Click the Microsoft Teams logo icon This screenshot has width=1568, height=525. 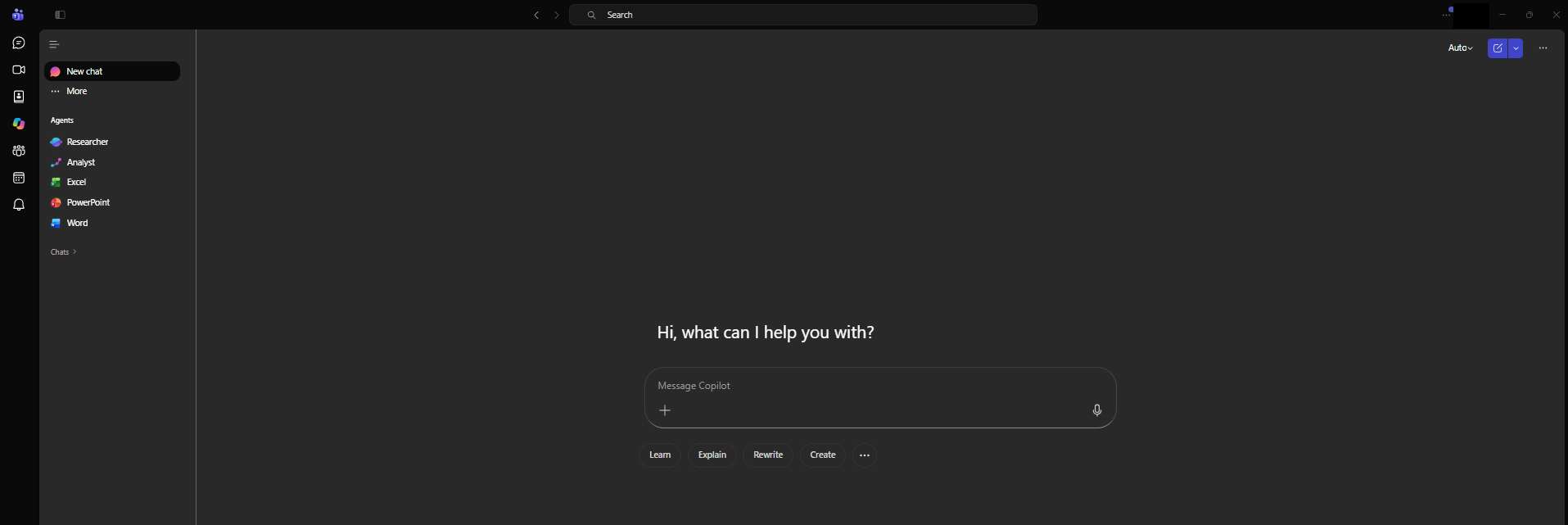18,15
